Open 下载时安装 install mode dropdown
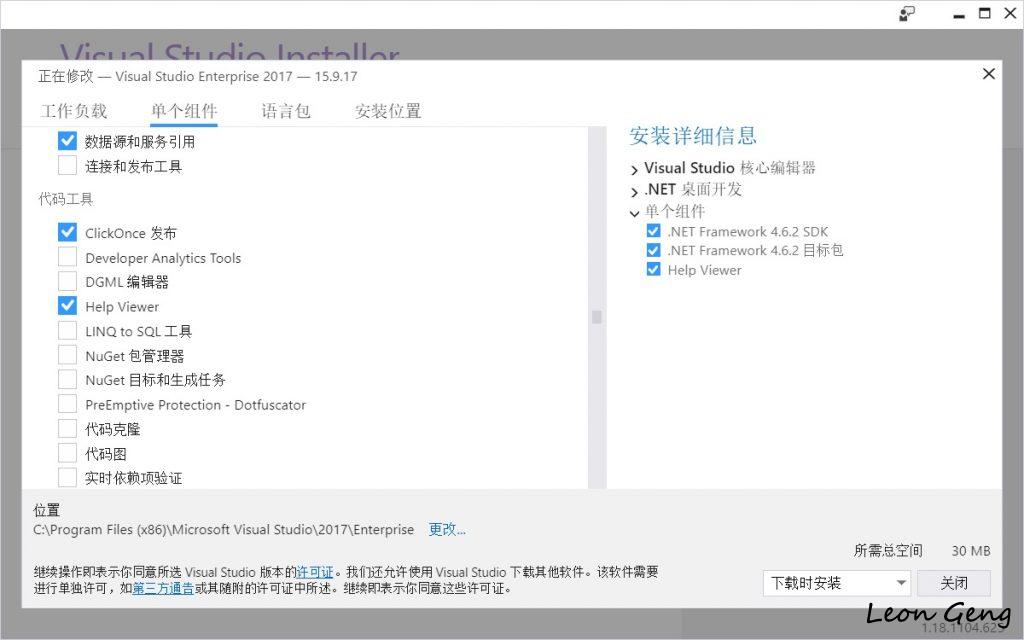The width and height of the screenshot is (1024, 640). 837,583
